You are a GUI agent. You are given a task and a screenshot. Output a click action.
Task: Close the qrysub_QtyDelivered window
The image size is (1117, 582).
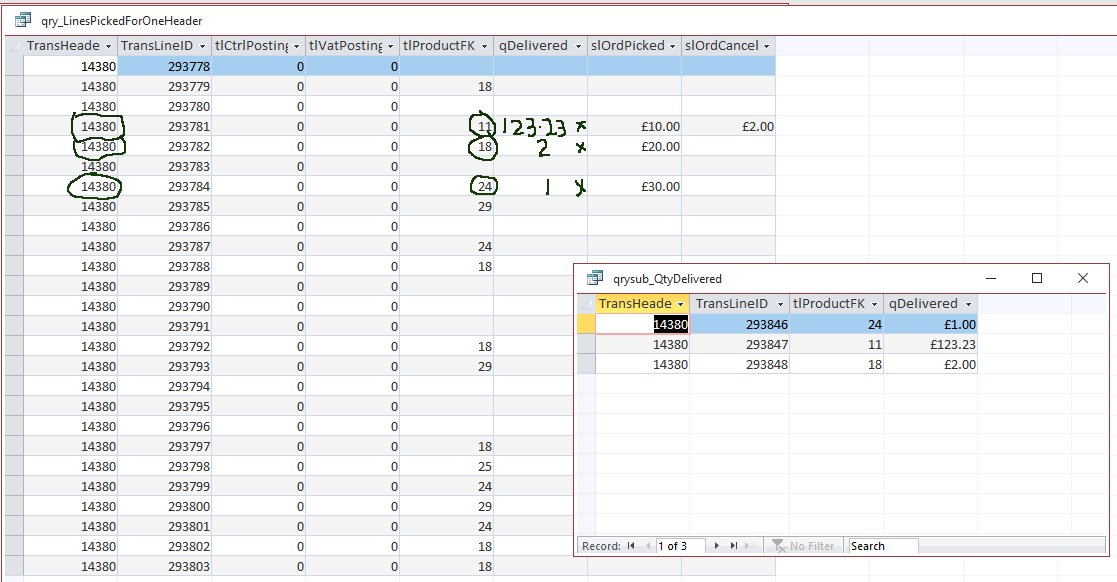pos(1083,279)
